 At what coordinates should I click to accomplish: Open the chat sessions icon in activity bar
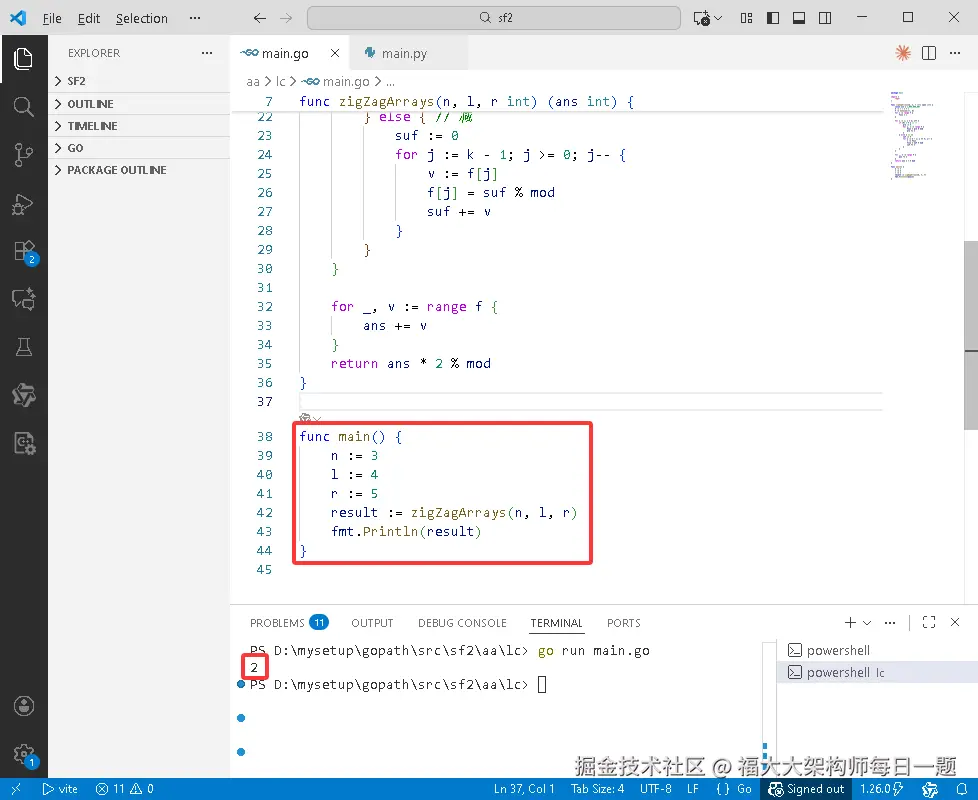(x=23, y=299)
